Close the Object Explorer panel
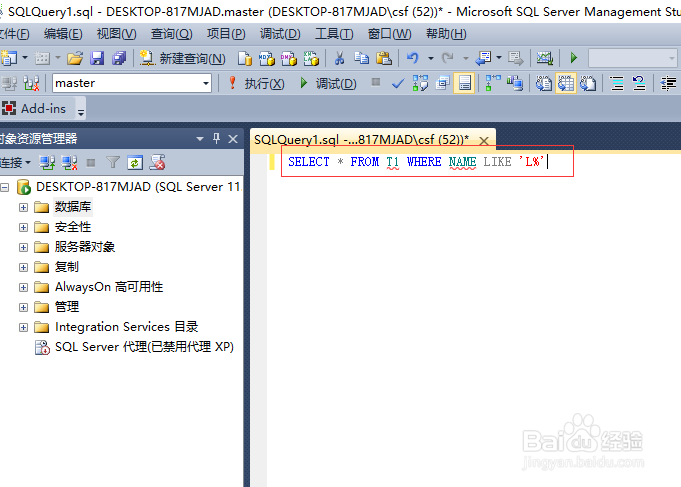 pyautogui.click(x=233, y=139)
